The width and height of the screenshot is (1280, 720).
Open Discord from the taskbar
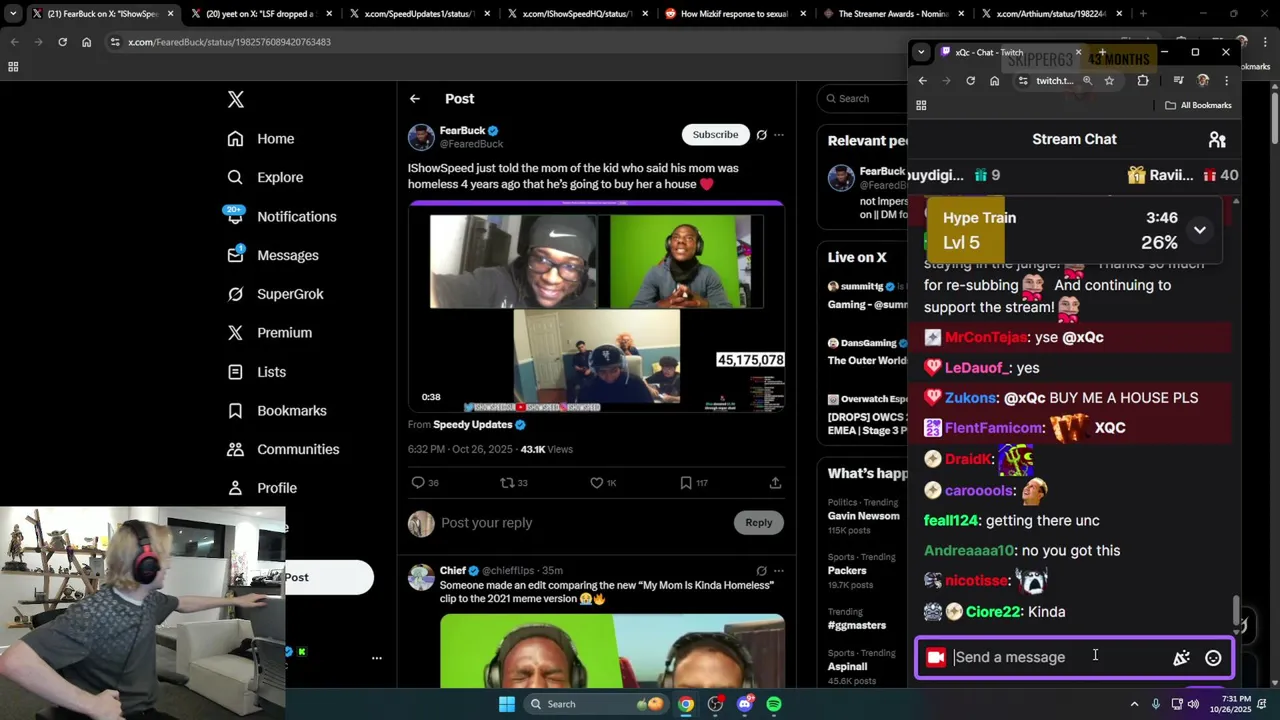[744, 704]
